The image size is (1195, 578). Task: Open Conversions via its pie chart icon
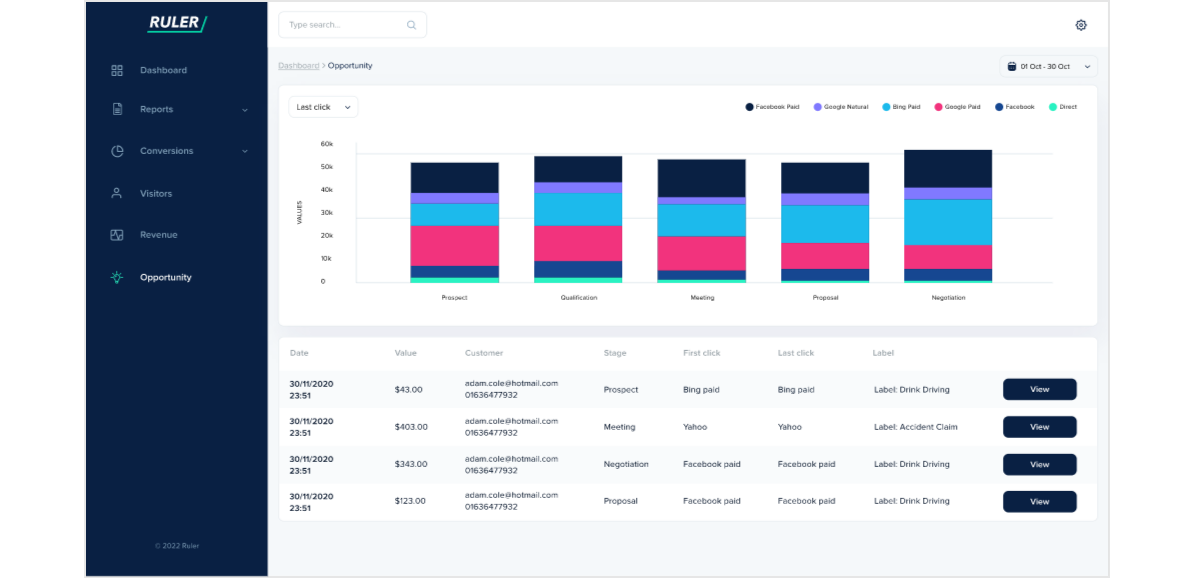[x=115, y=150]
